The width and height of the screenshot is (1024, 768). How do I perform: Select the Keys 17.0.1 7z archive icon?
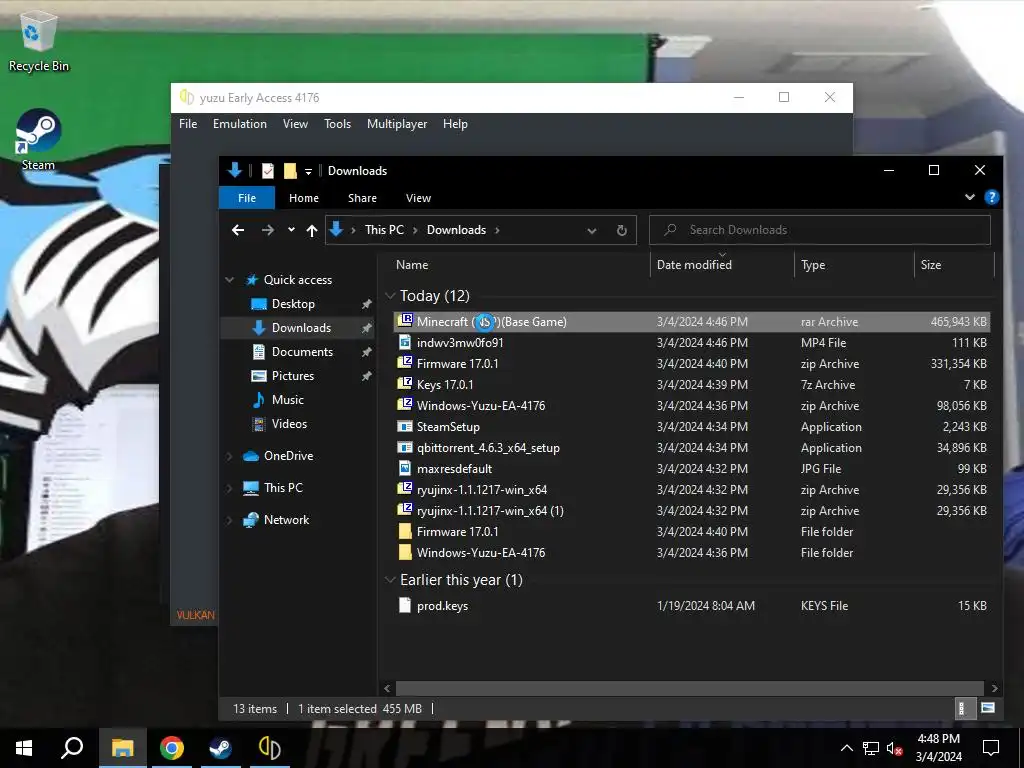click(405, 384)
